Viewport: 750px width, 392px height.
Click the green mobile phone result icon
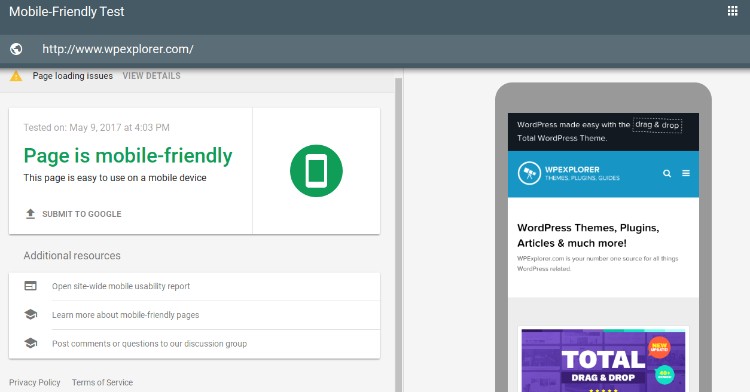pos(316,171)
